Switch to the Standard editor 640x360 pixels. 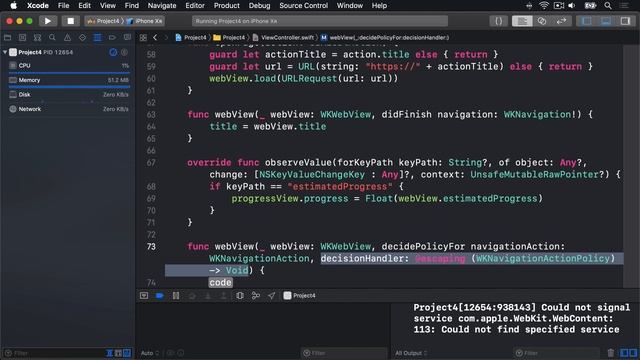pos(522,21)
